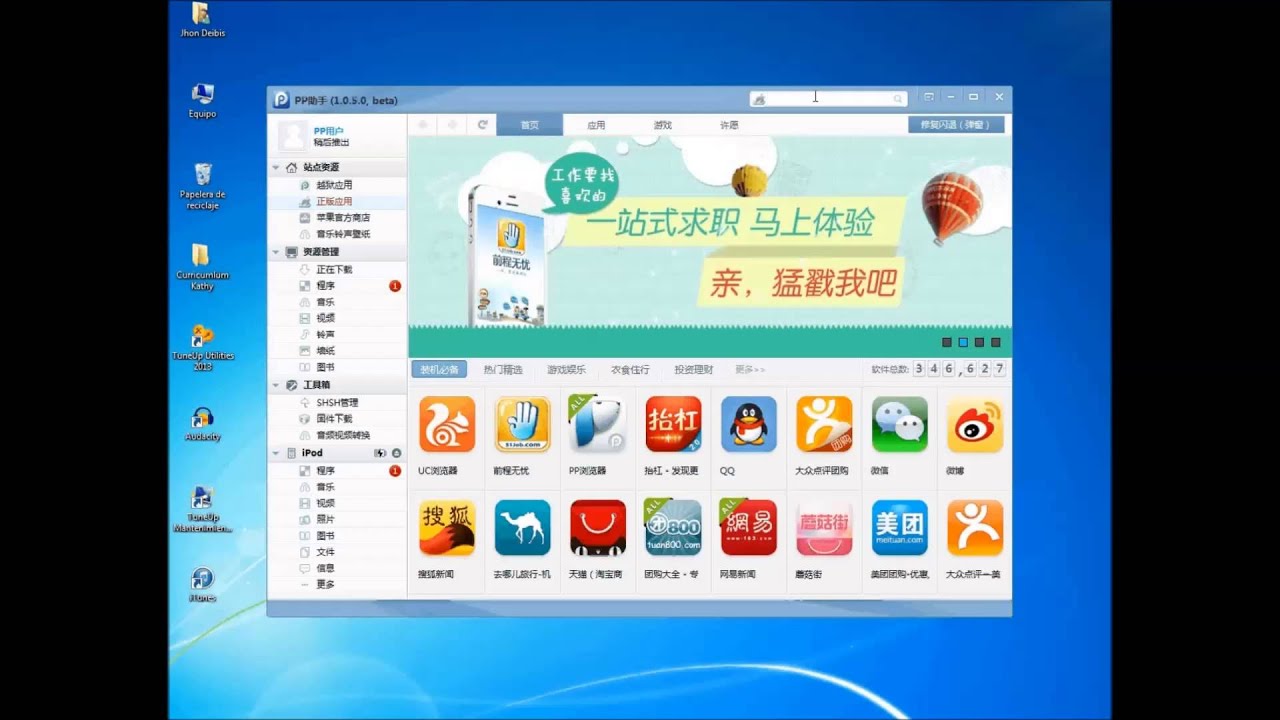This screenshot has width=1280, height=720.
Task: Switch to 许愿 tab
Action: tap(729, 125)
